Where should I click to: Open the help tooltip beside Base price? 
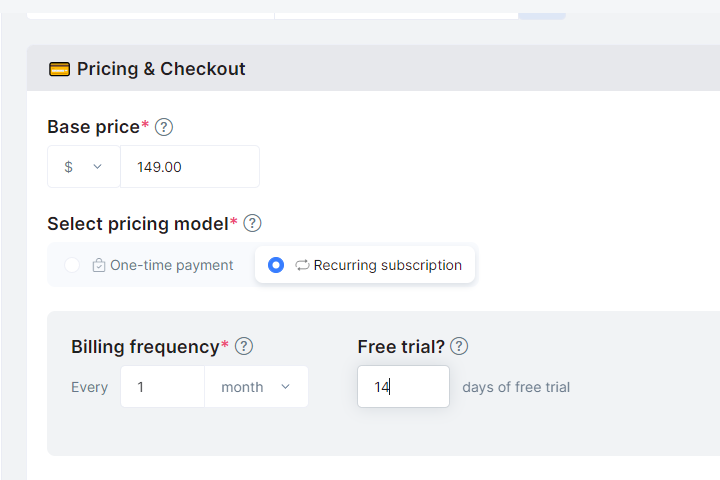click(164, 127)
